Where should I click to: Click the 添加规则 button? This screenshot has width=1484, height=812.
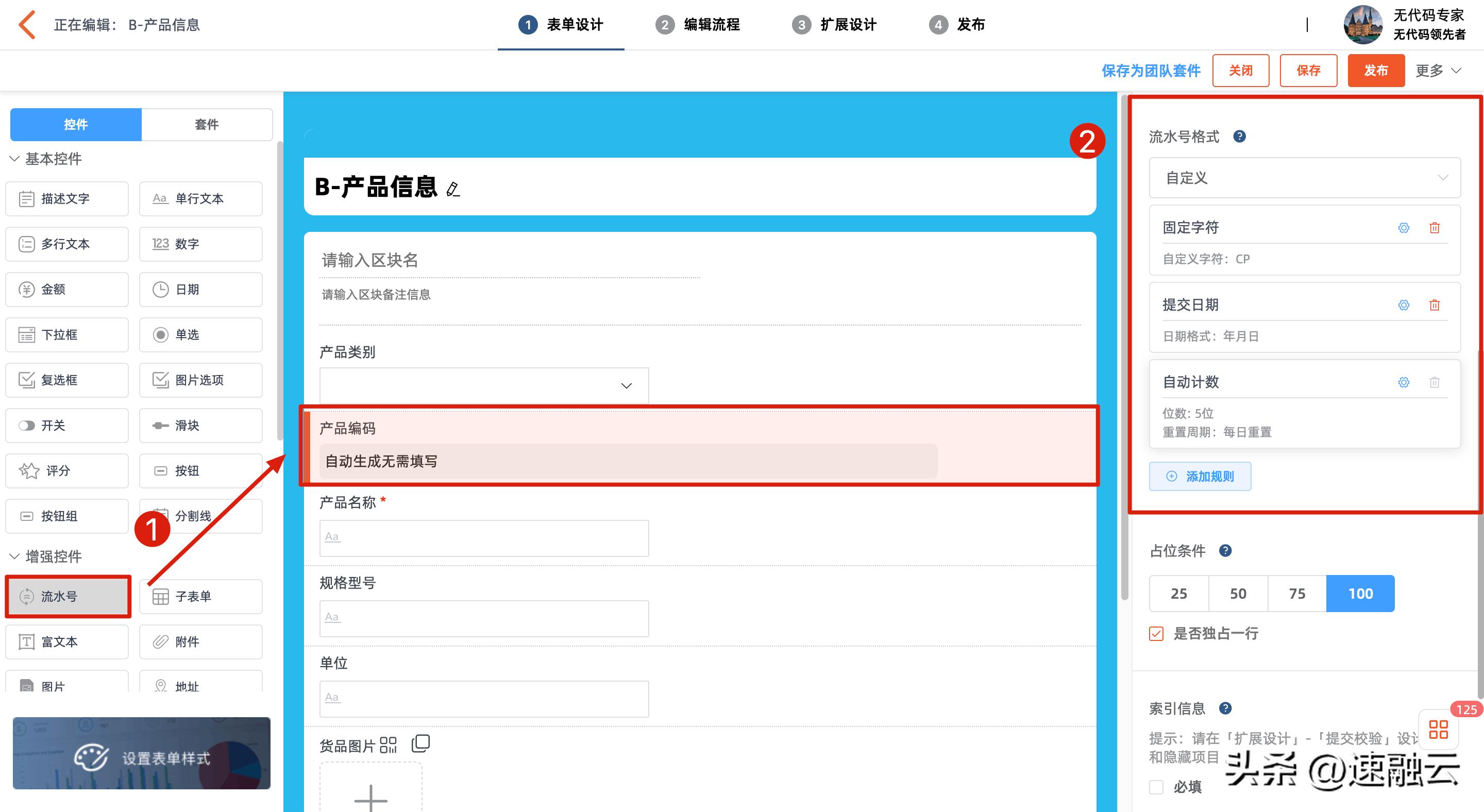(1200, 476)
